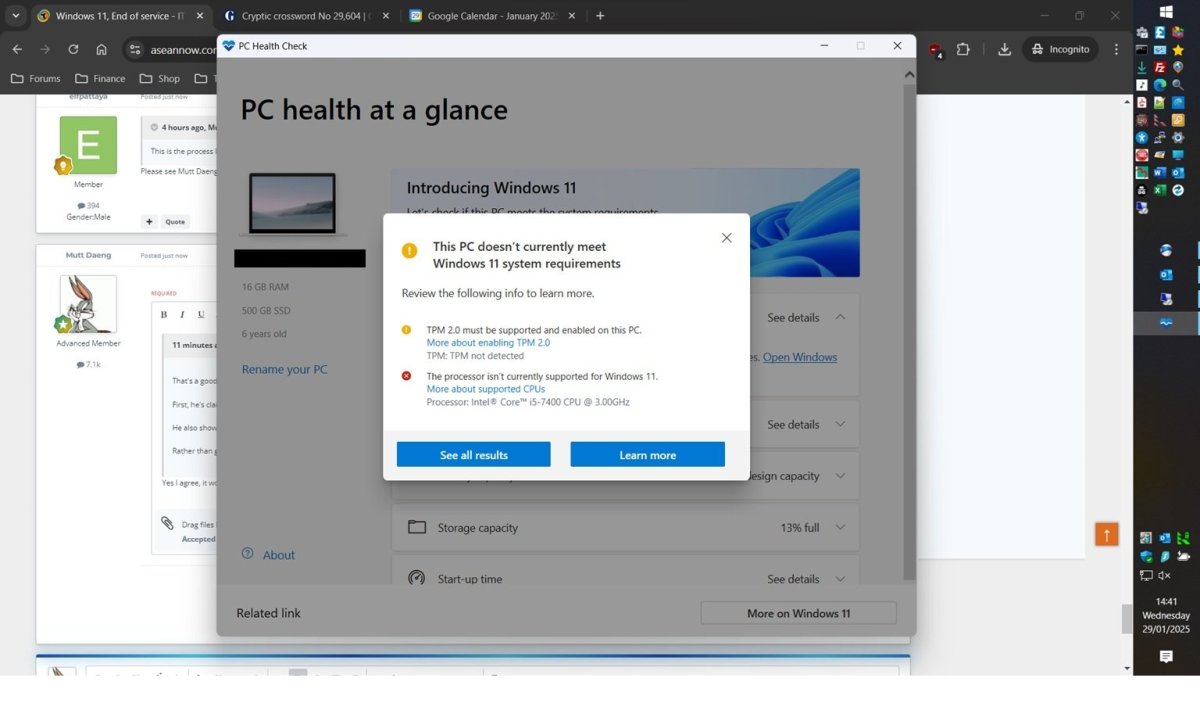1200x721 pixels.
Task: Switch to the Windows 11, End of service tab
Action: [x=120, y=16]
